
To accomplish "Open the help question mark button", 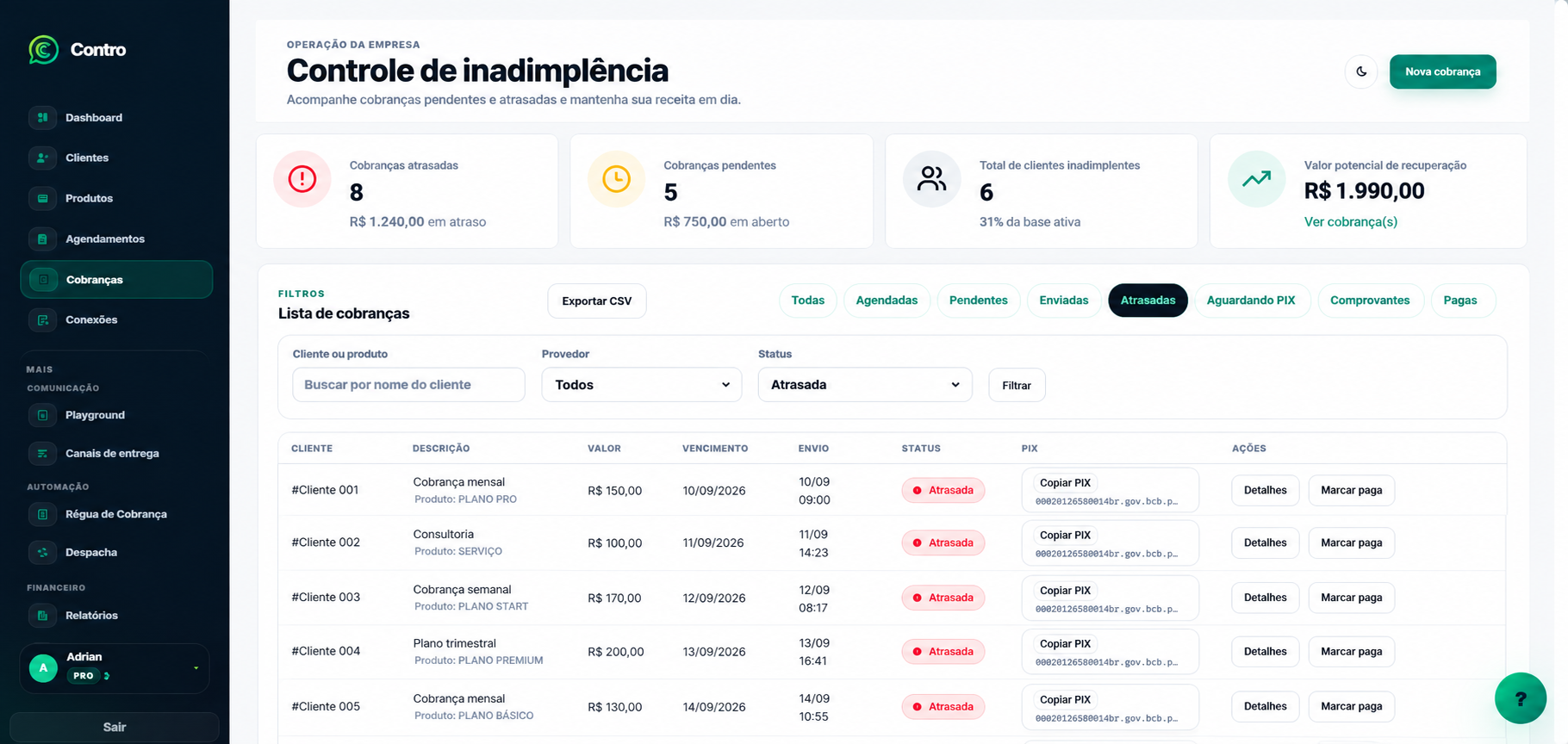I will click(x=1521, y=698).
